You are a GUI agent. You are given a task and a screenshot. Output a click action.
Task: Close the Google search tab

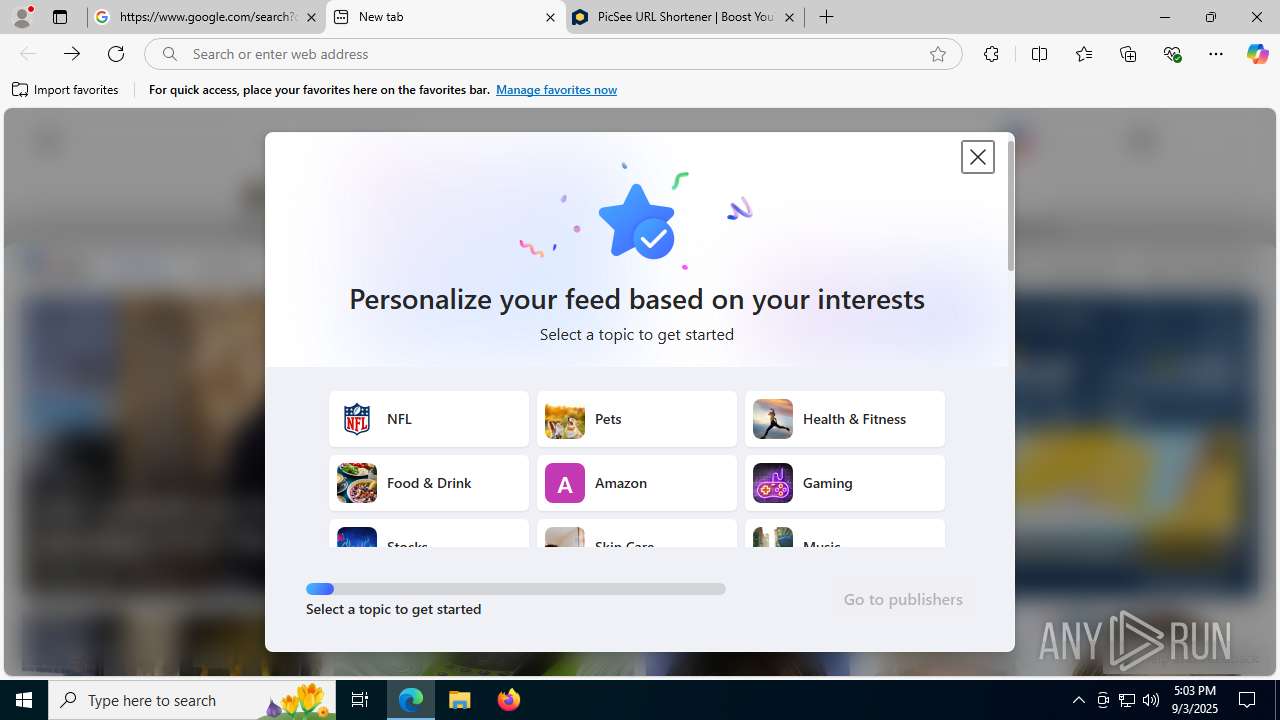point(311,17)
